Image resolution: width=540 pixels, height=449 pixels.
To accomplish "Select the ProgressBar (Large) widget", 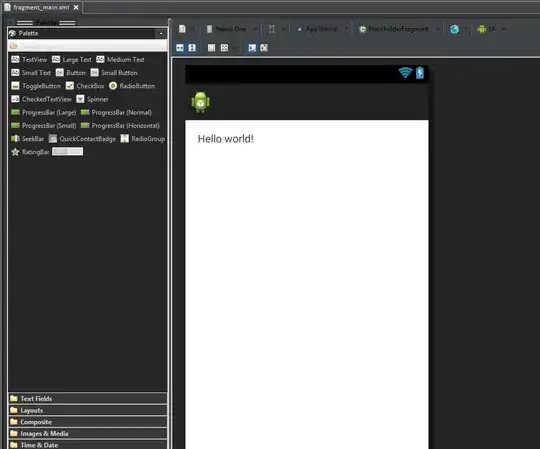I will [x=43, y=112].
